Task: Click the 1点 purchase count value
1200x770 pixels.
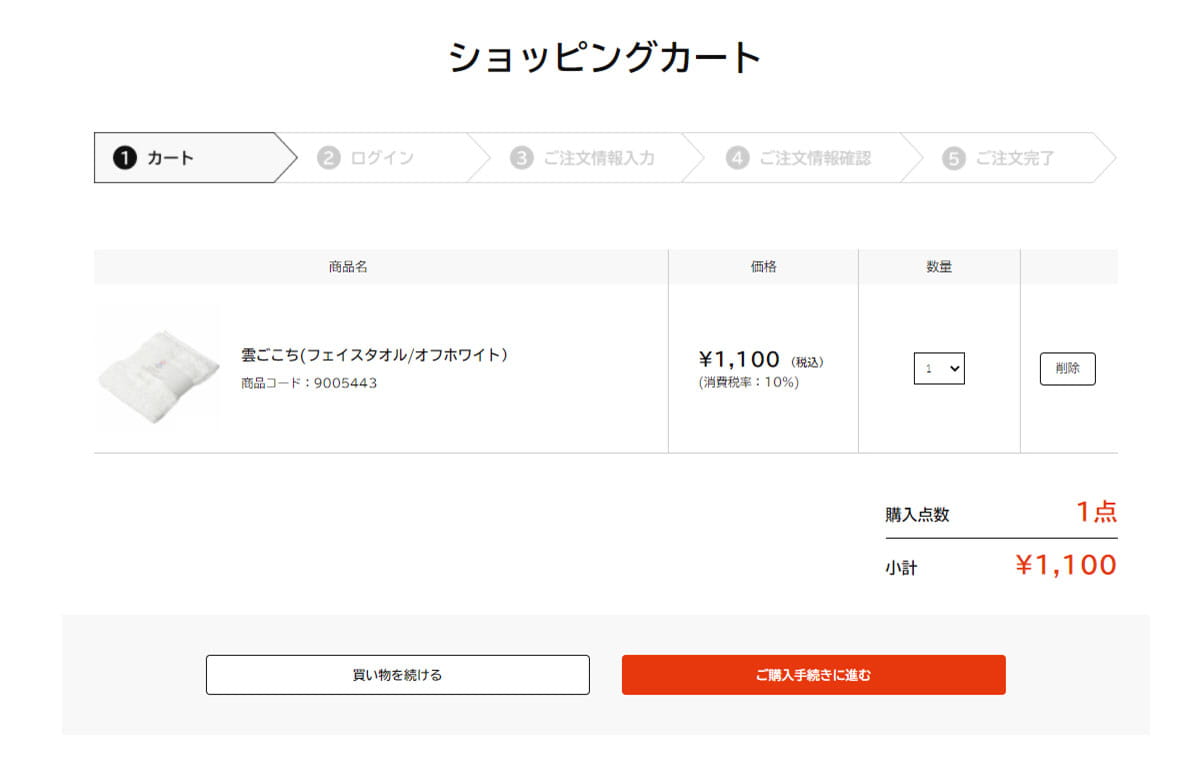Action: [x=1098, y=512]
